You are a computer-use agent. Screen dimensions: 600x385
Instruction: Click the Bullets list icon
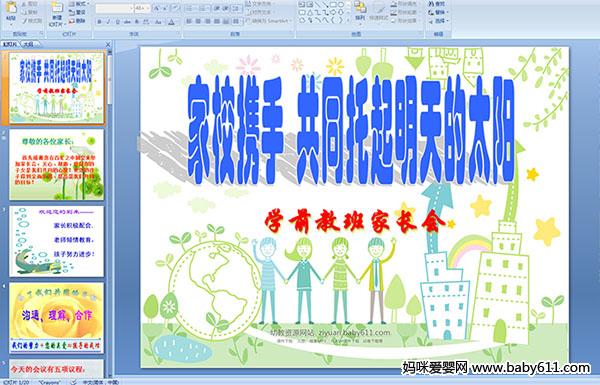190,8
